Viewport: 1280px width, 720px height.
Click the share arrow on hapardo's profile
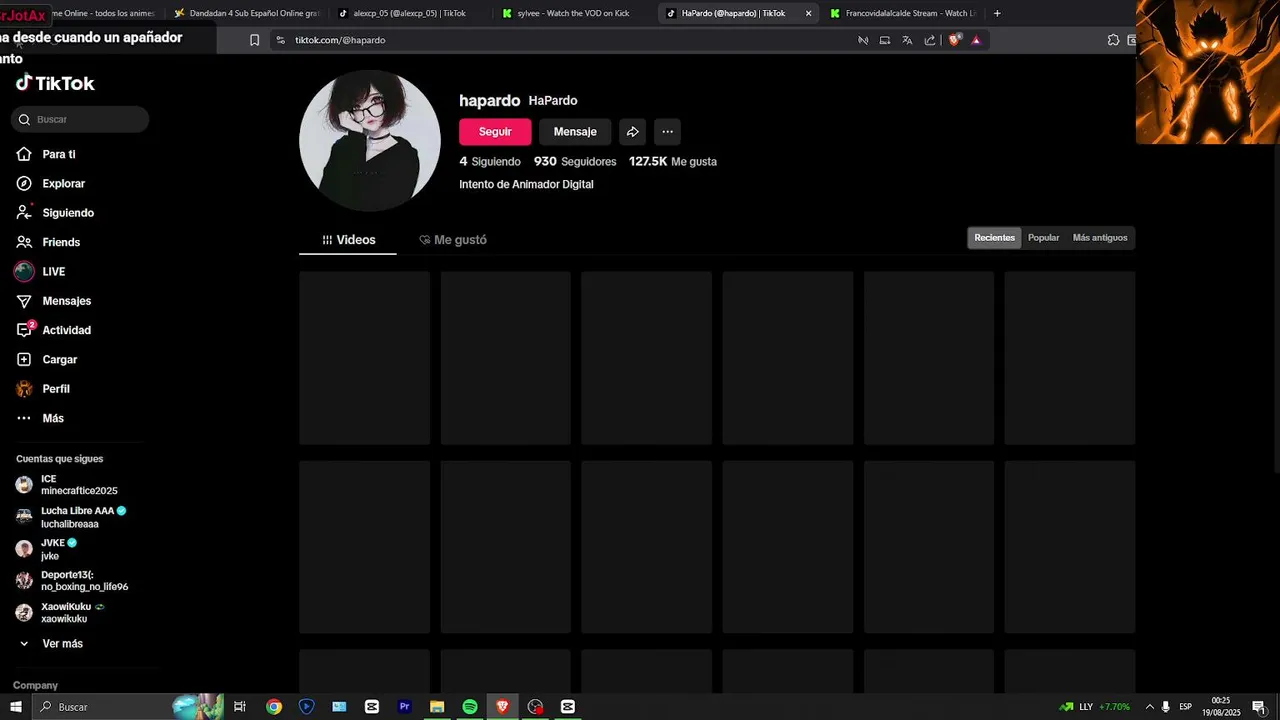tap(632, 131)
